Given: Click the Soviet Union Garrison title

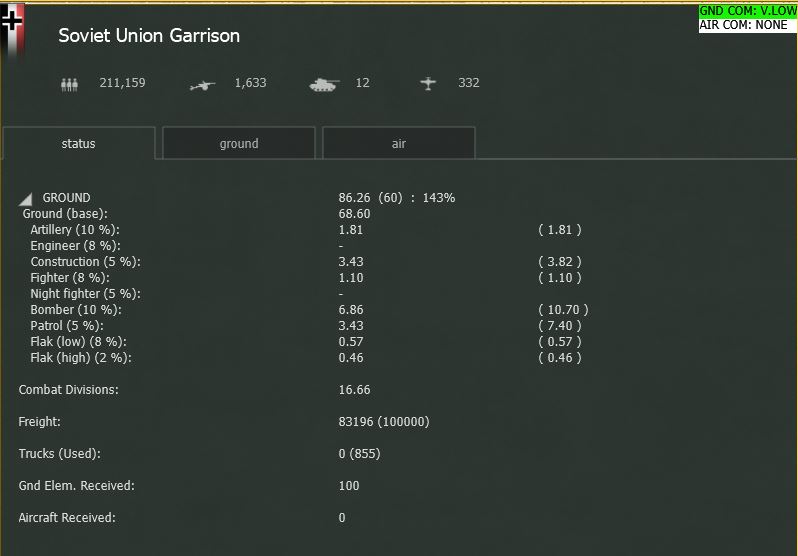Looking at the screenshot, I should click(x=149, y=36).
